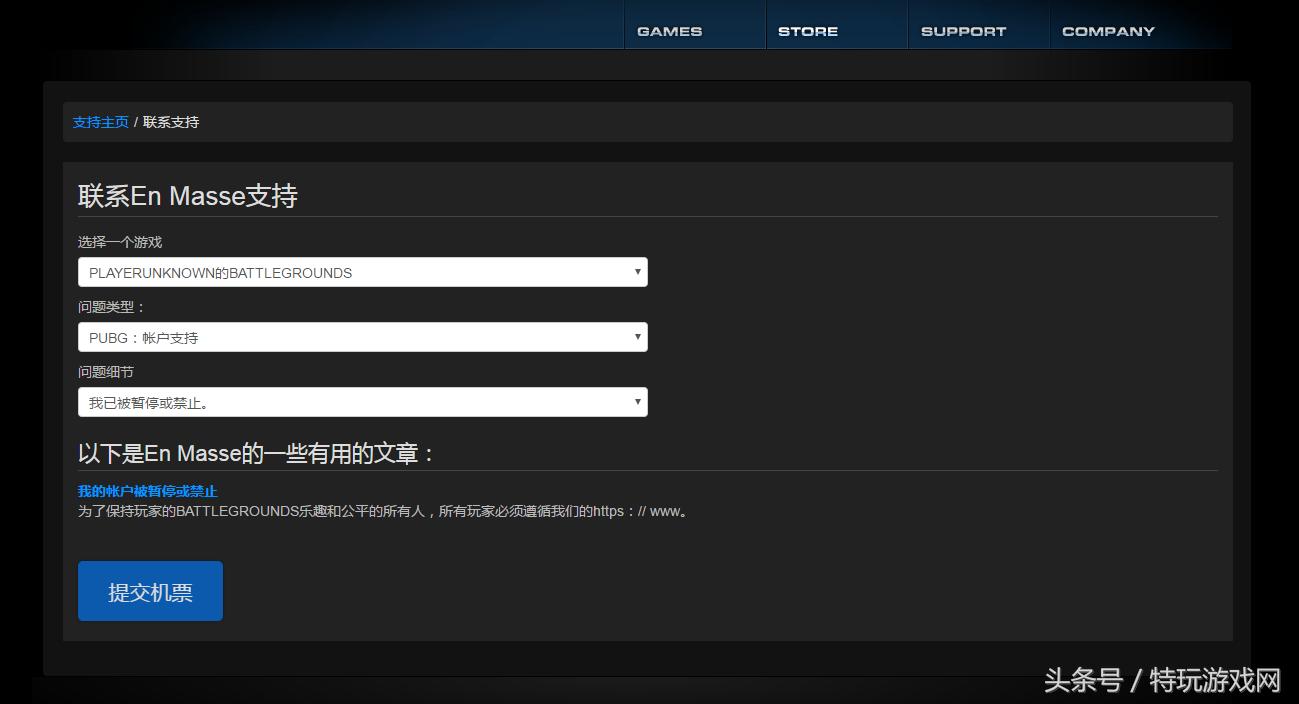Click the 联系En Masse支持 page heading
This screenshot has height=704, width=1299.
point(189,196)
